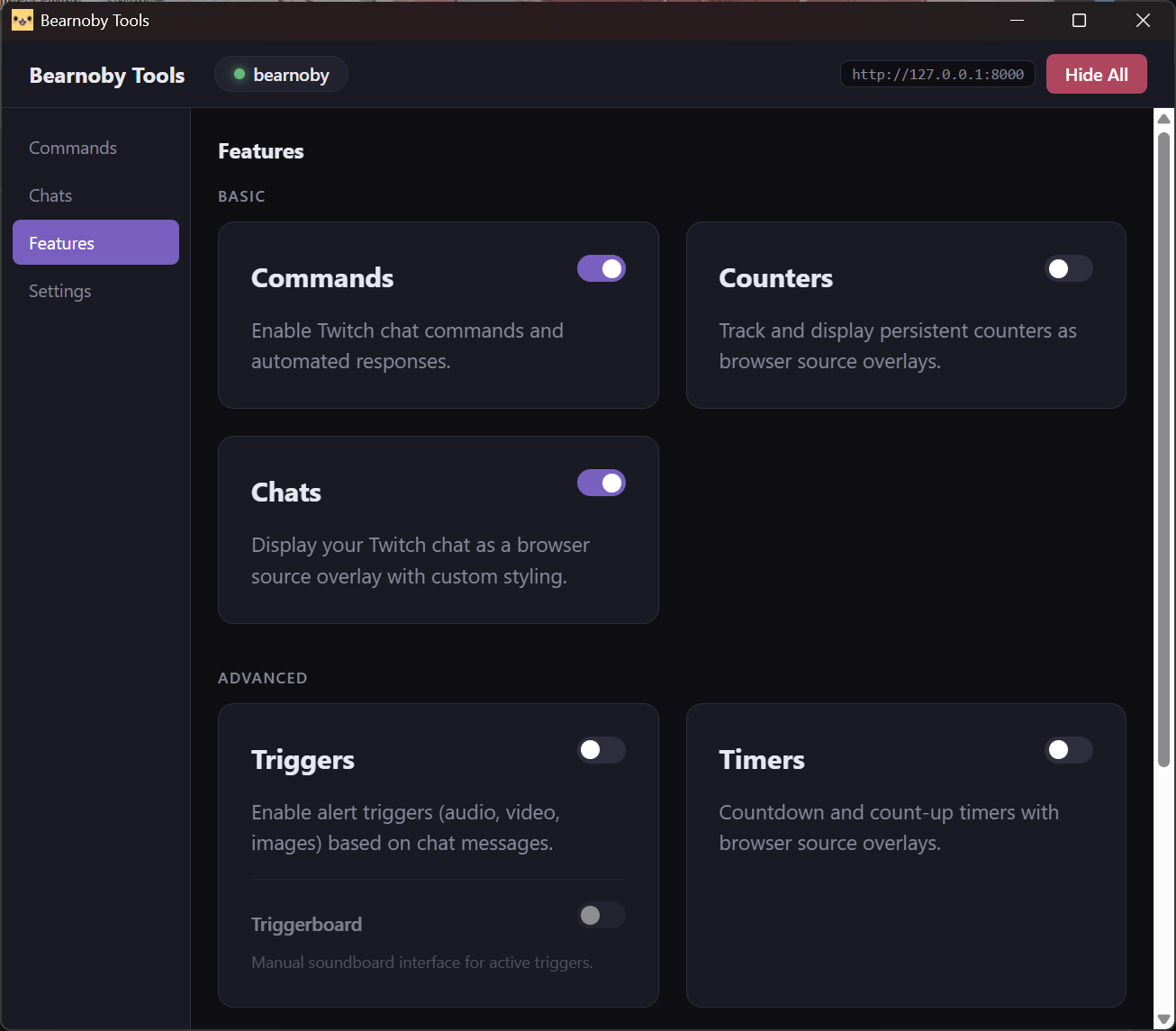Click 'Enable Twitch chat commands' description
1176x1031 pixels.
coord(407,346)
